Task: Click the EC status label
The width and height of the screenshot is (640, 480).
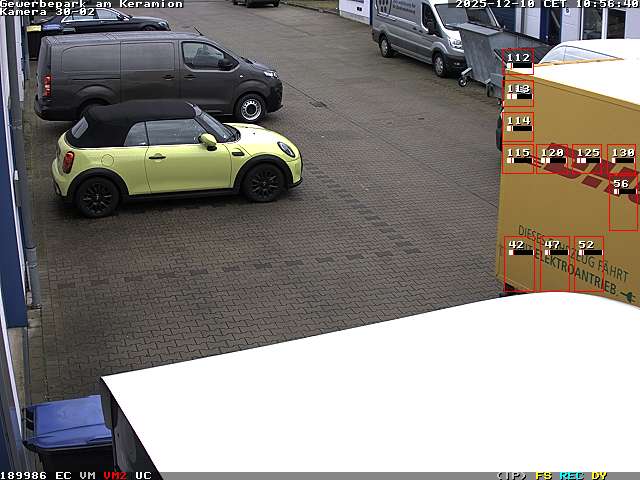Action: (x=63, y=475)
